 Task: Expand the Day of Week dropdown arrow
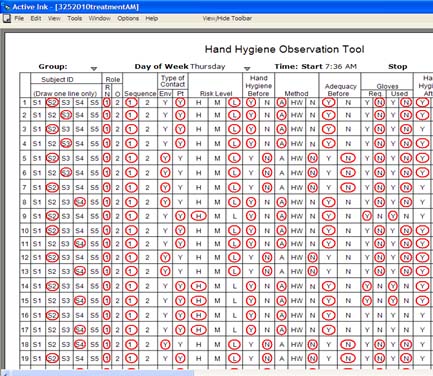[247, 68]
